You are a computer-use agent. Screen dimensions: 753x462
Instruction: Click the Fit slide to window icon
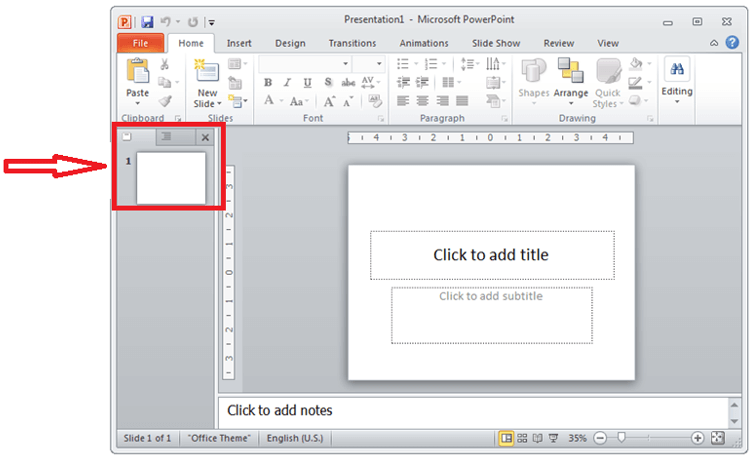(717, 438)
